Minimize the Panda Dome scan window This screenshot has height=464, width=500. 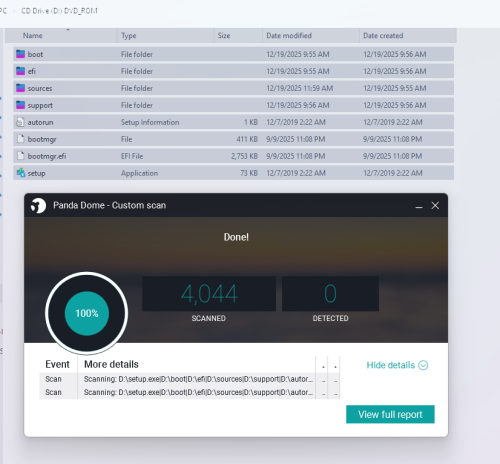click(x=419, y=206)
